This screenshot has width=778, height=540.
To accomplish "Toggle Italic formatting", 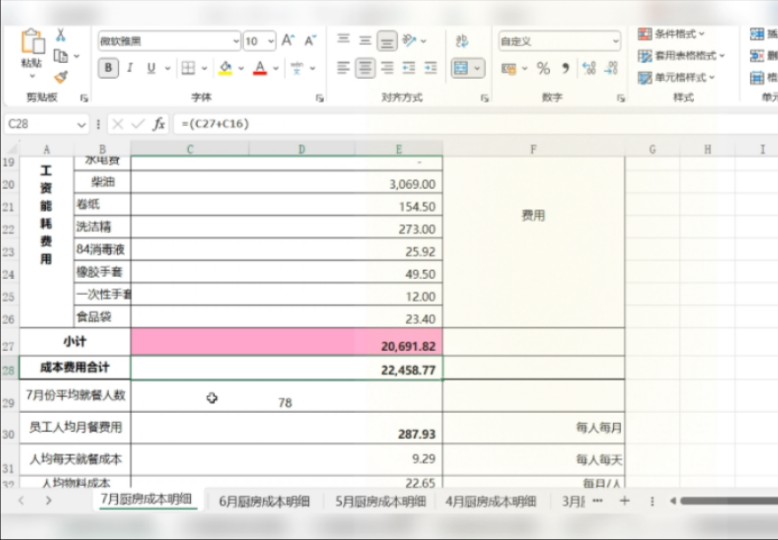I will pyautogui.click(x=130, y=68).
